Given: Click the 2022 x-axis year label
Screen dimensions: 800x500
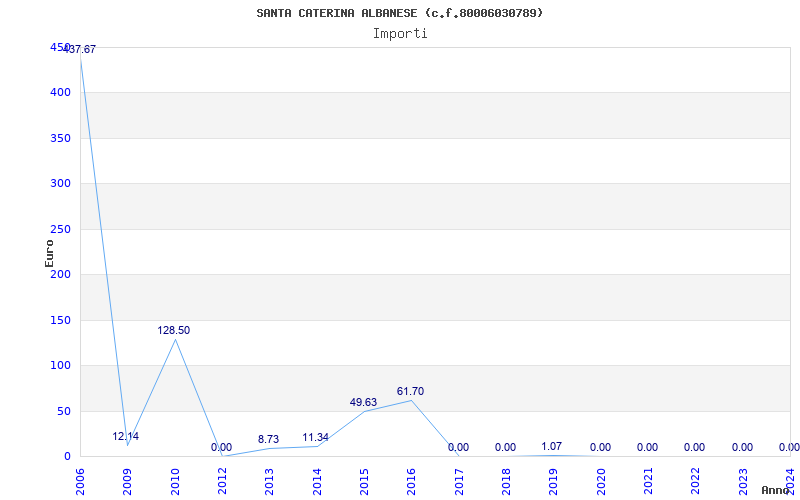Looking at the screenshot, I should [695, 482].
